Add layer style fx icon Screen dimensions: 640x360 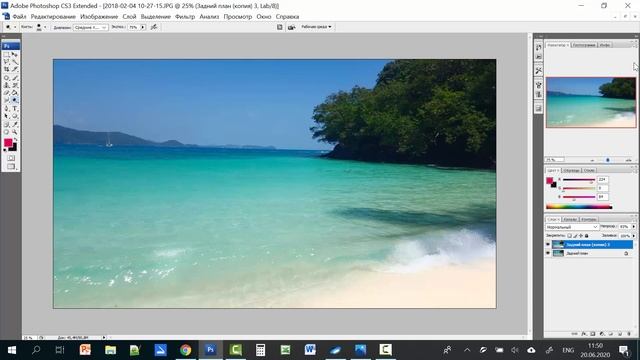[x=584, y=334]
